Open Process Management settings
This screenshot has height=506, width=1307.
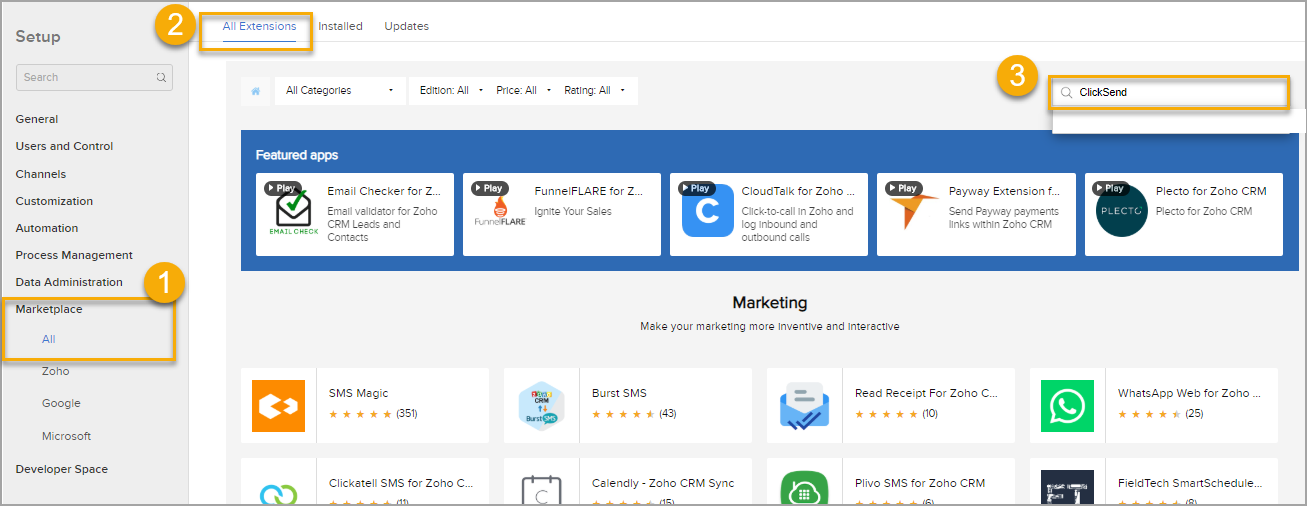tap(74, 255)
